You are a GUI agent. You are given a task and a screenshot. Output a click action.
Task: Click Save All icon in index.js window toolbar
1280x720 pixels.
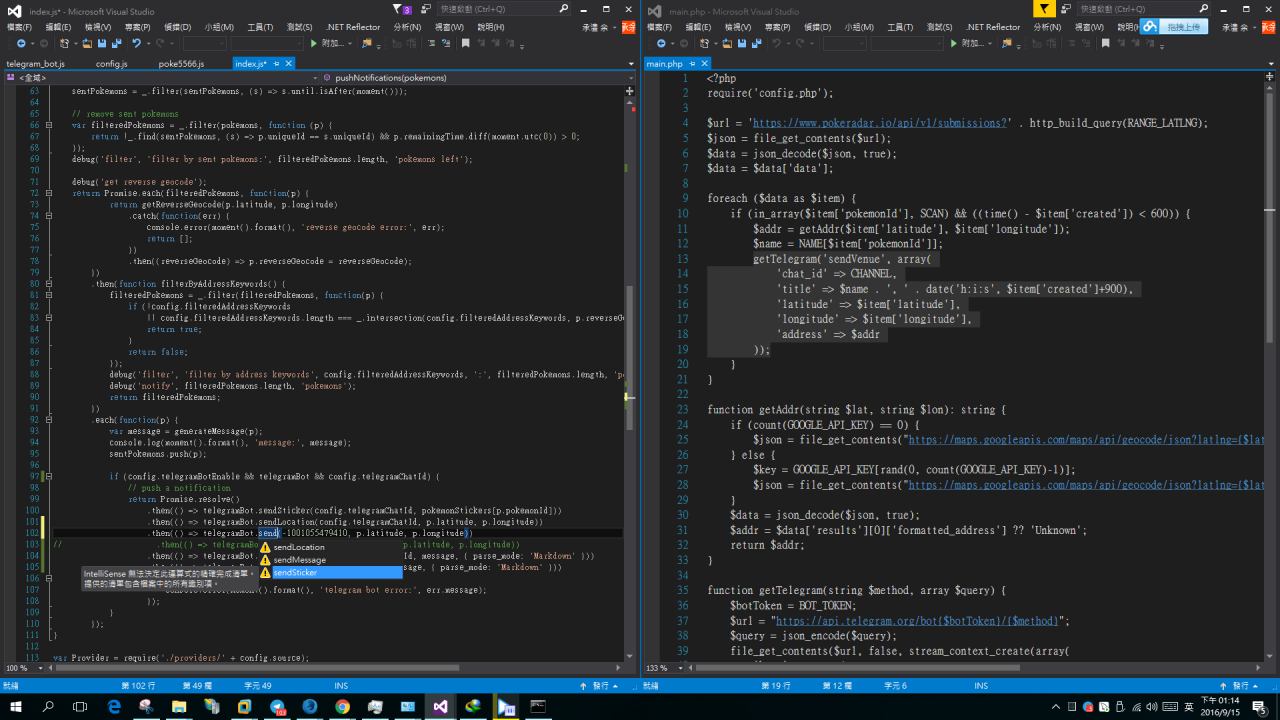(x=117, y=44)
